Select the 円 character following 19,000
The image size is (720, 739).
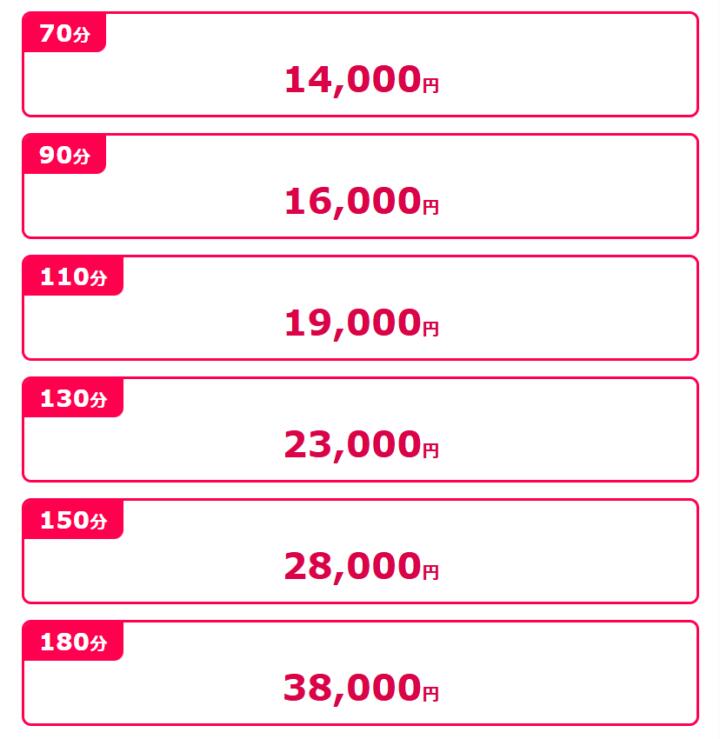click(x=431, y=329)
